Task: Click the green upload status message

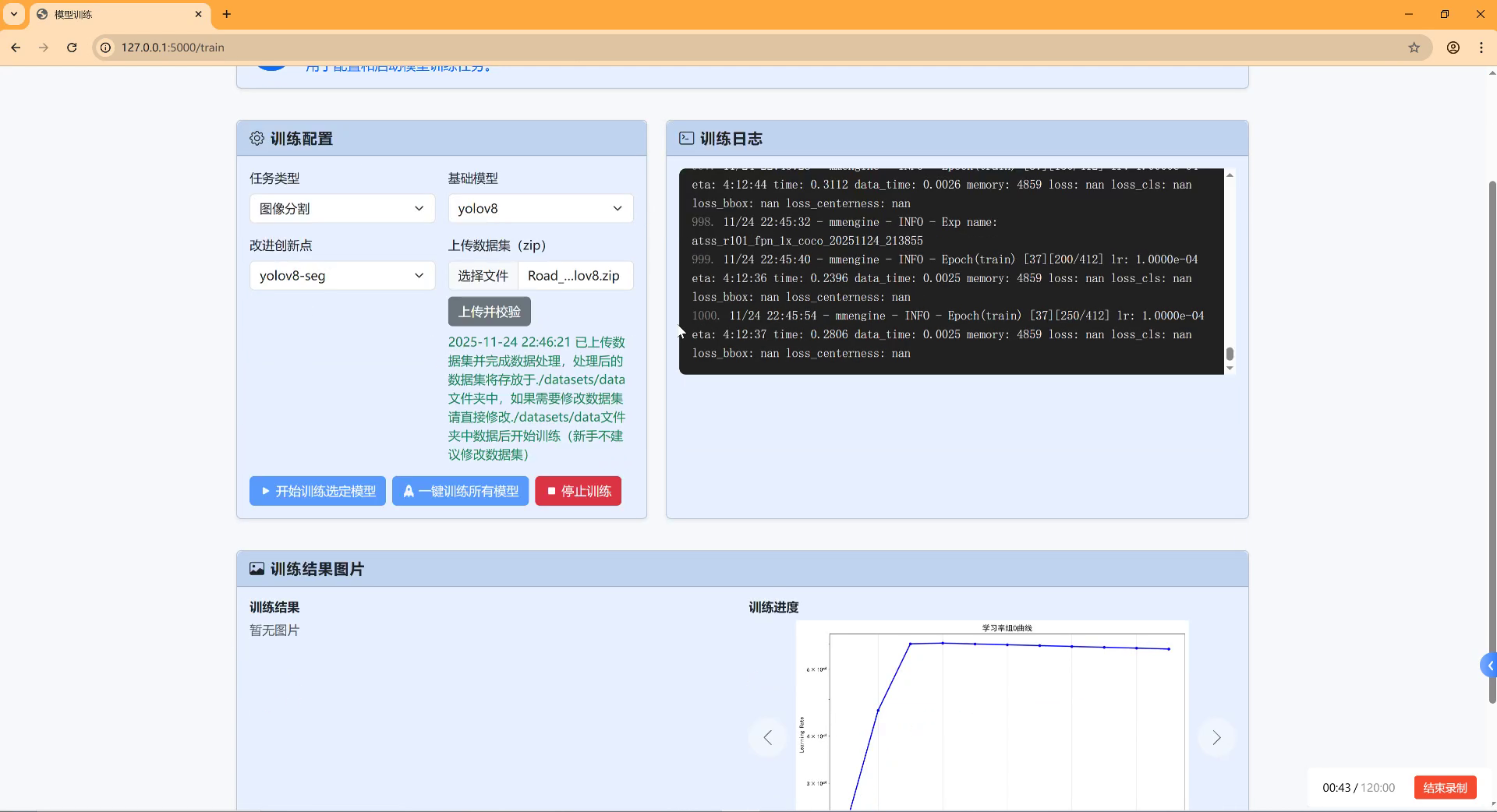Action: pos(536,398)
